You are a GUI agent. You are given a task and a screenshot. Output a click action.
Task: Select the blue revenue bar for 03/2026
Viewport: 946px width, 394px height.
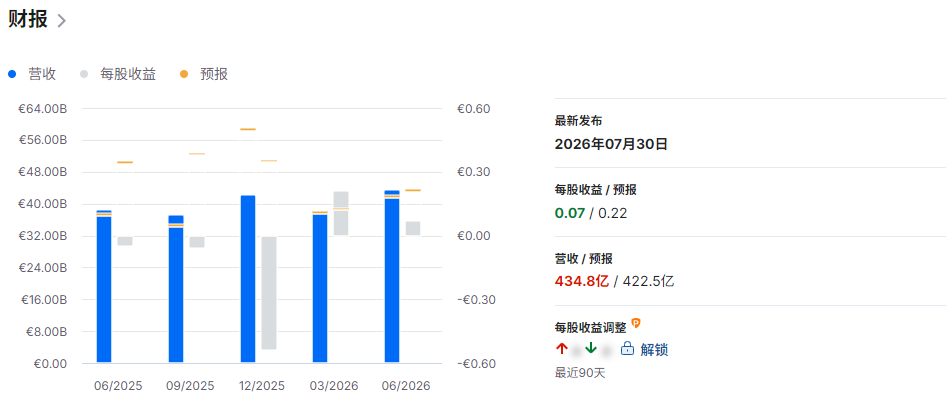320,287
